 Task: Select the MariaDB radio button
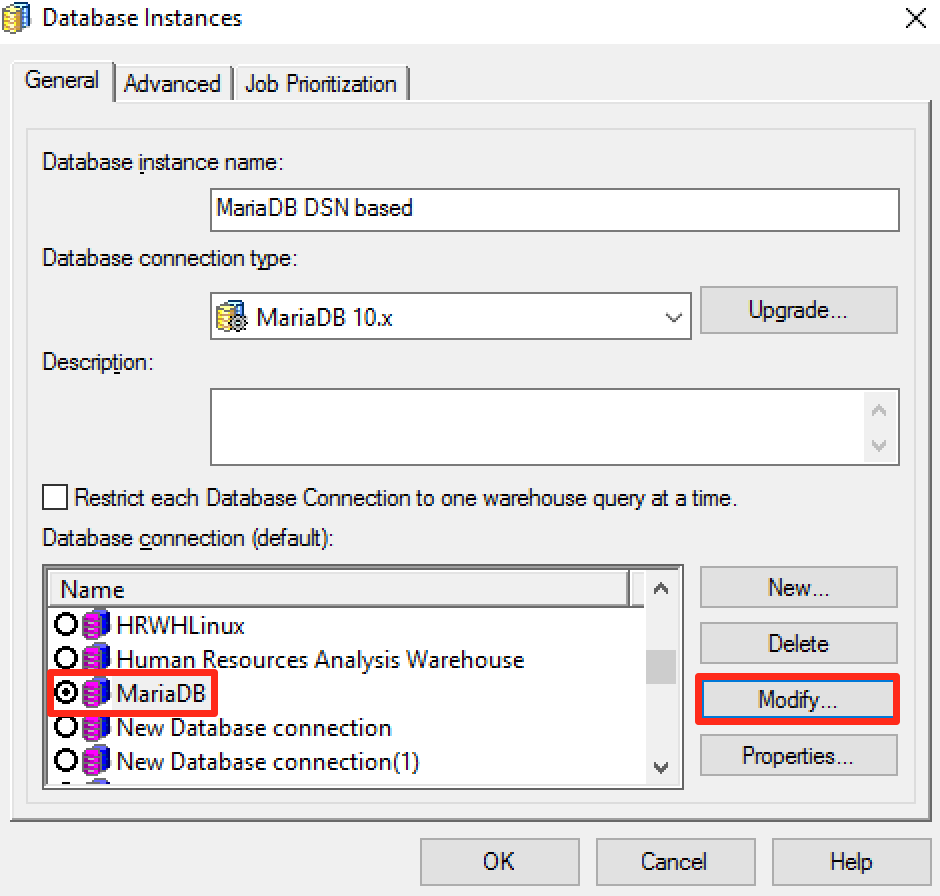pos(65,692)
